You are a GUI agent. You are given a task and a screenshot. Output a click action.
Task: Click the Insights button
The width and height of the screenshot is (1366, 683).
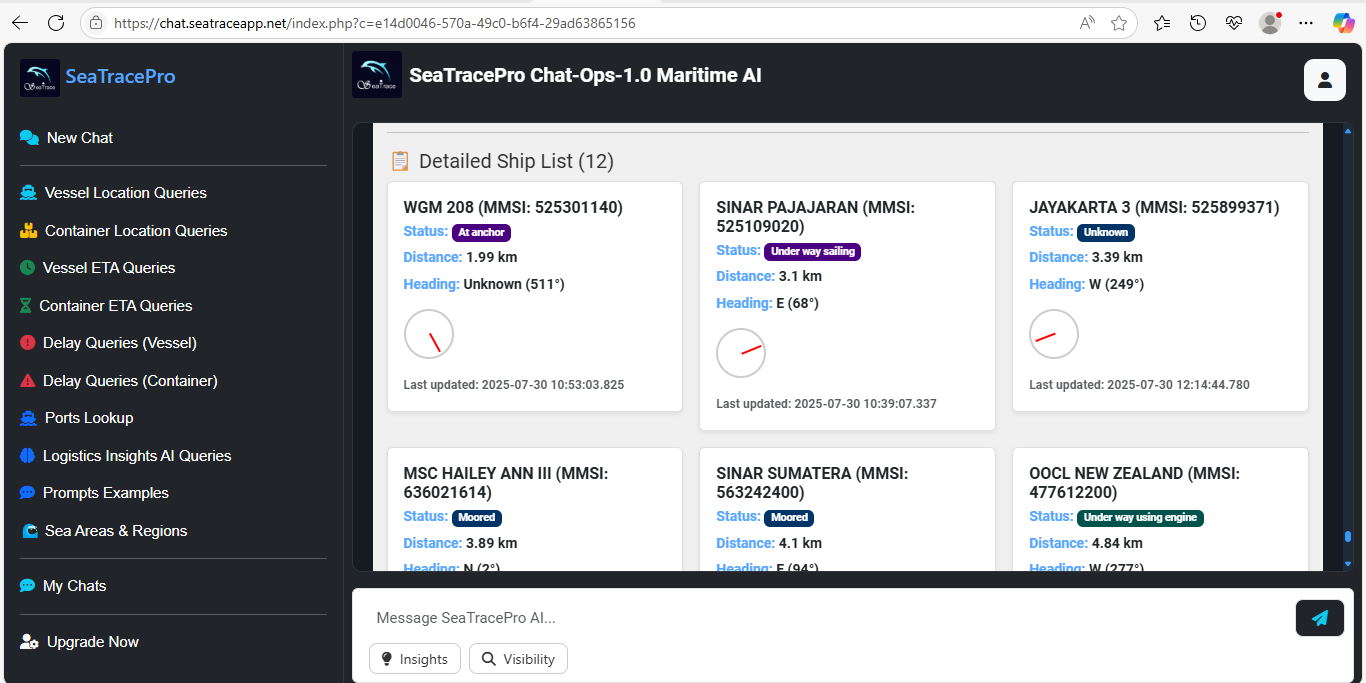coord(415,659)
